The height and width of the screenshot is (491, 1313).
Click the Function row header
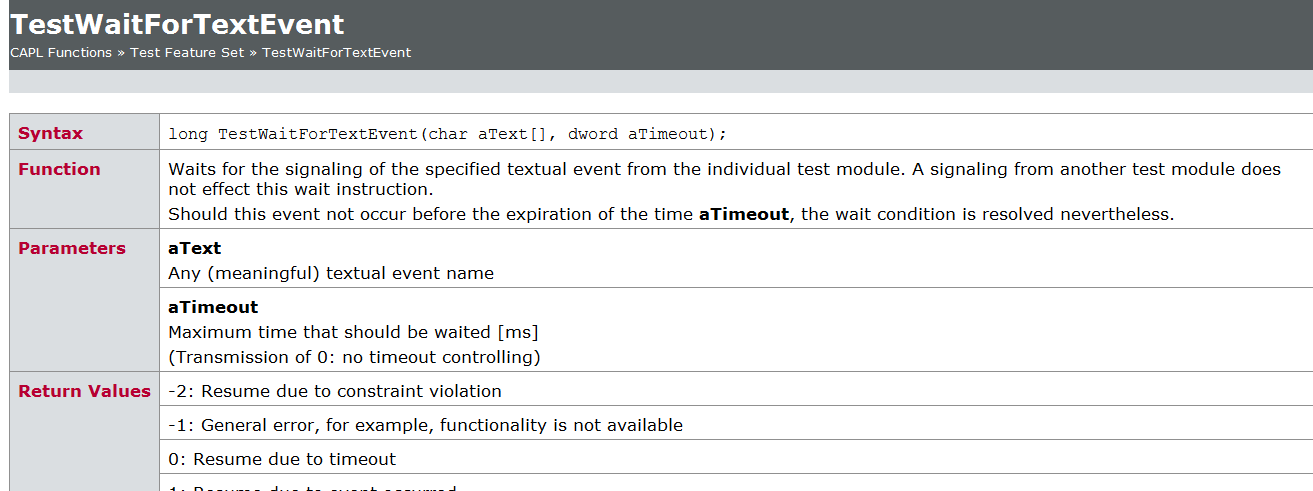59,169
